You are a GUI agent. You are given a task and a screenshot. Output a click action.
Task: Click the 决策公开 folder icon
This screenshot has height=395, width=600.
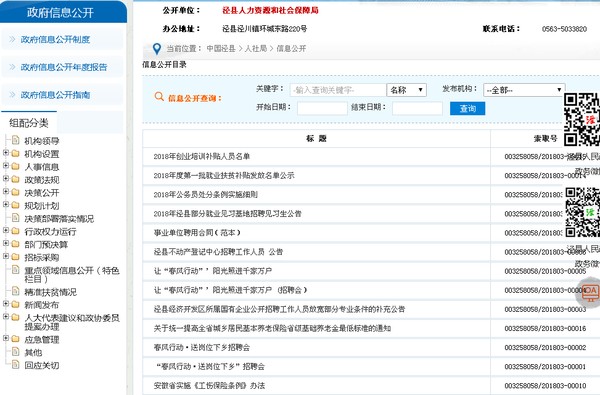(15, 192)
